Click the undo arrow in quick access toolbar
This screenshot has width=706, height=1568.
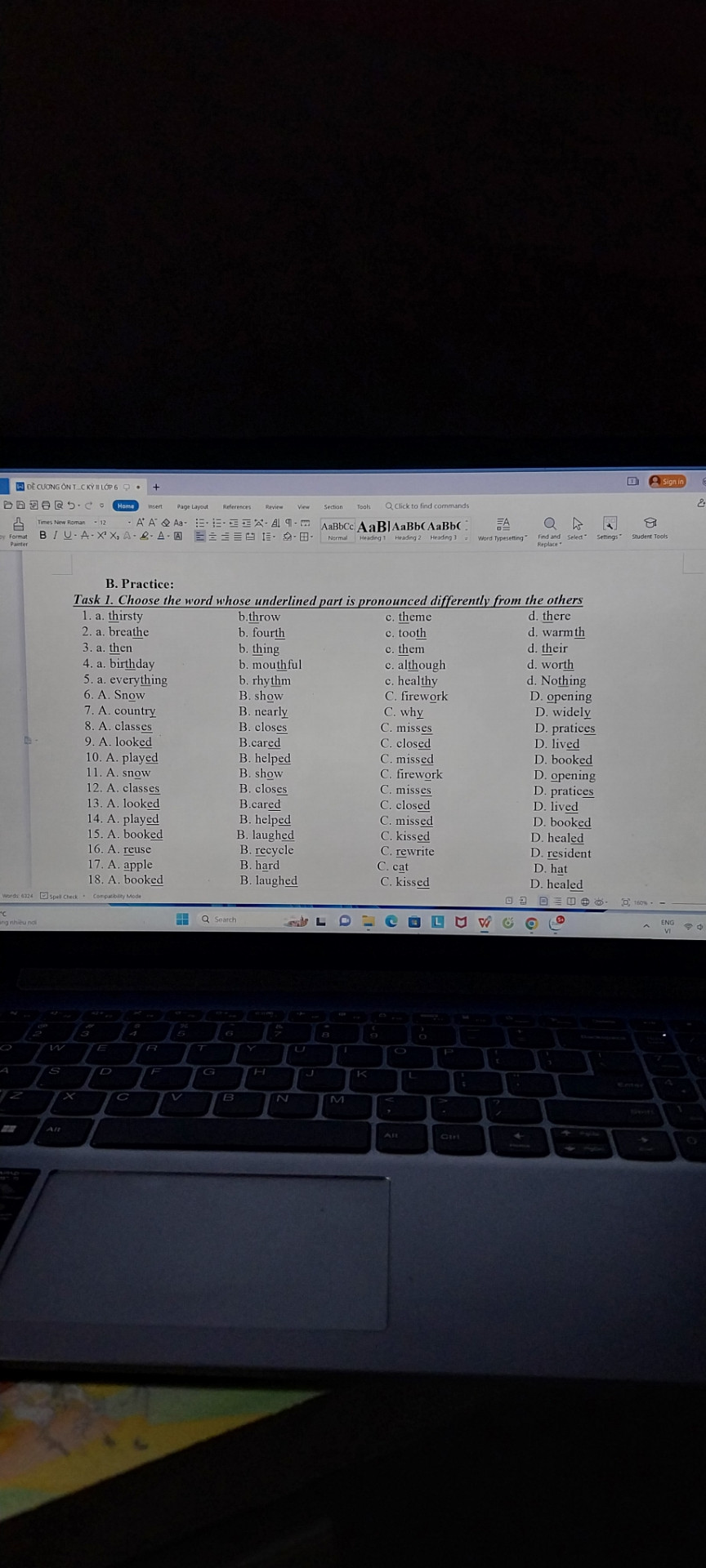coord(72,506)
